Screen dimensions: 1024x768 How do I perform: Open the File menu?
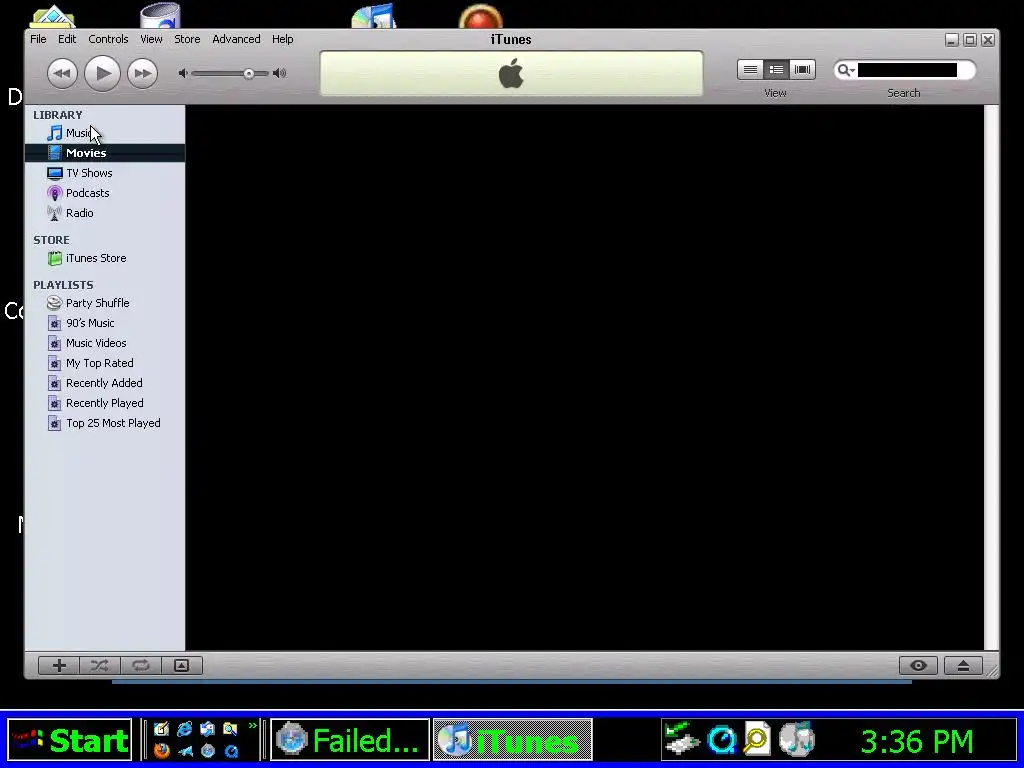pos(38,39)
